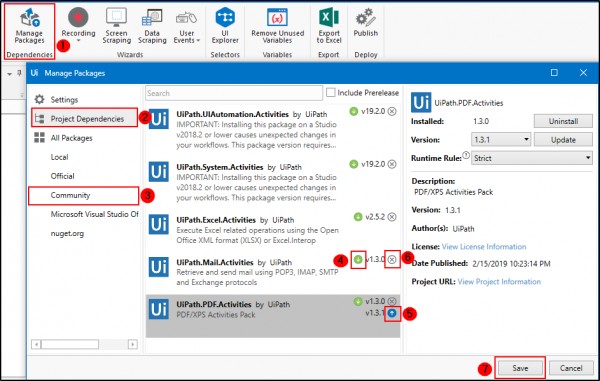
Task: Click the Save button
Action: [x=520, y=368]
